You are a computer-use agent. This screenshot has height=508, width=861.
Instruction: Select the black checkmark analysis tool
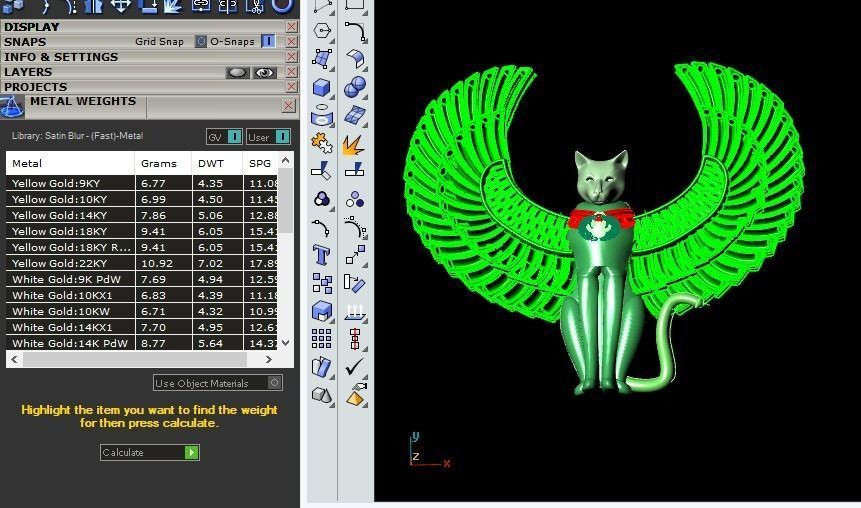355,367
